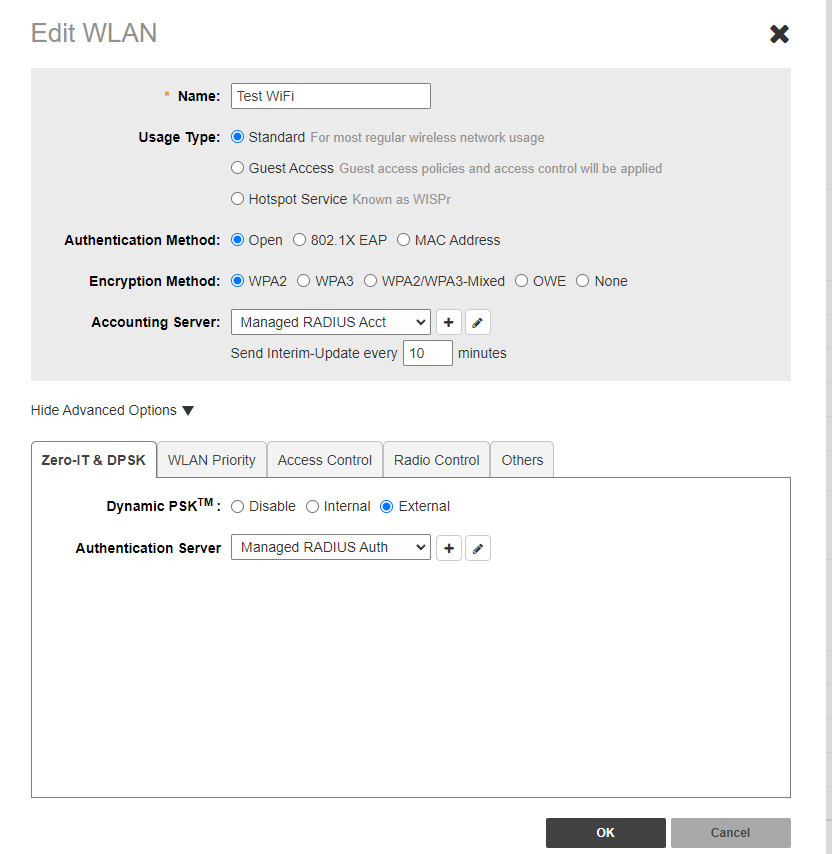Select Standard usage type

pos(237,137)
